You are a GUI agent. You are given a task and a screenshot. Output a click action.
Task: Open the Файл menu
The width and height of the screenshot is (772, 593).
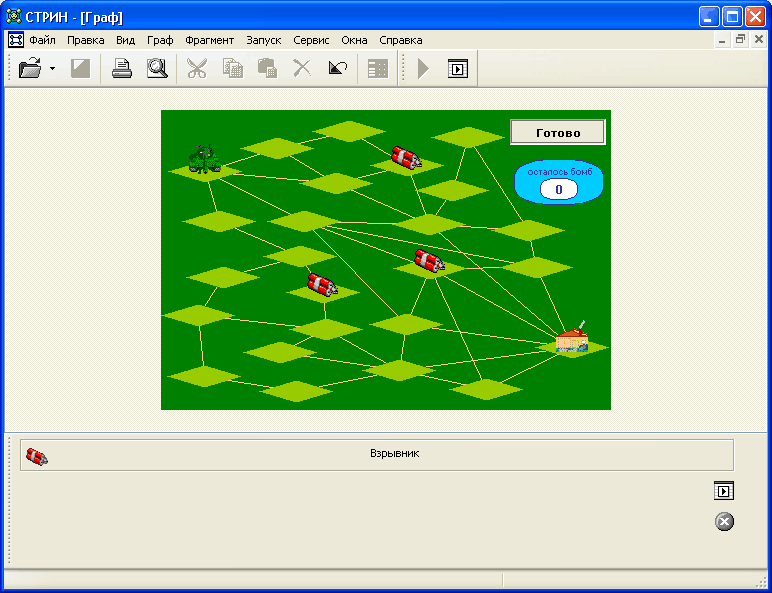[42, 40]
